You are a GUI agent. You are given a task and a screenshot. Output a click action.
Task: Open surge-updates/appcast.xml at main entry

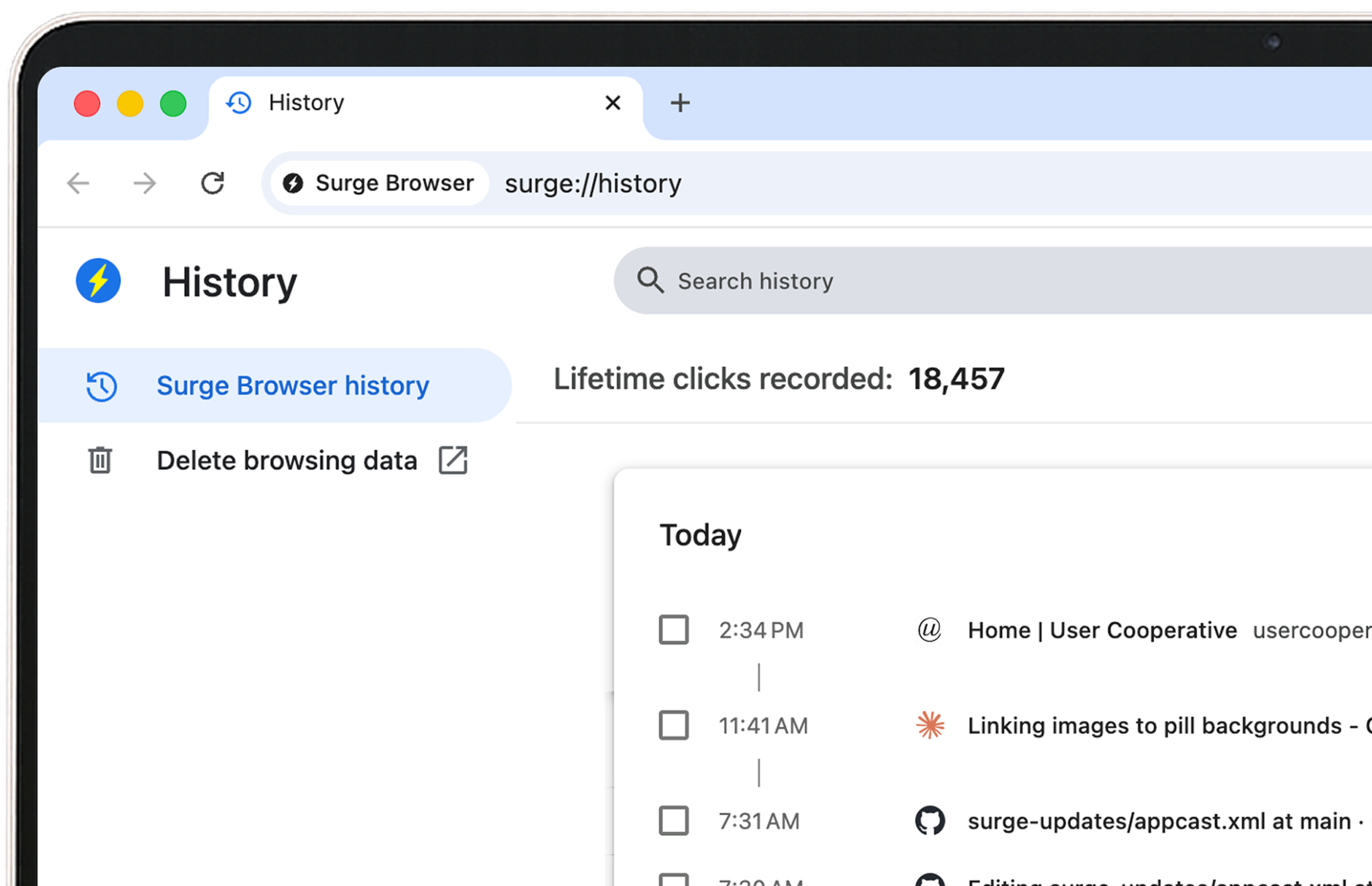[x=1159, y=821]
